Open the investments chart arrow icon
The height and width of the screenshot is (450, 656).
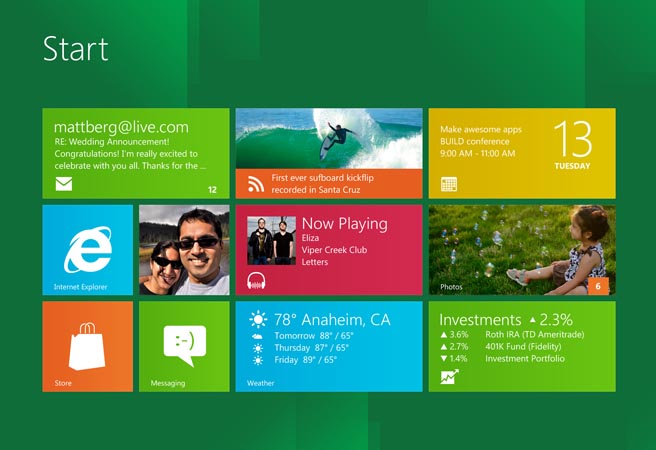tap(450, 376)
